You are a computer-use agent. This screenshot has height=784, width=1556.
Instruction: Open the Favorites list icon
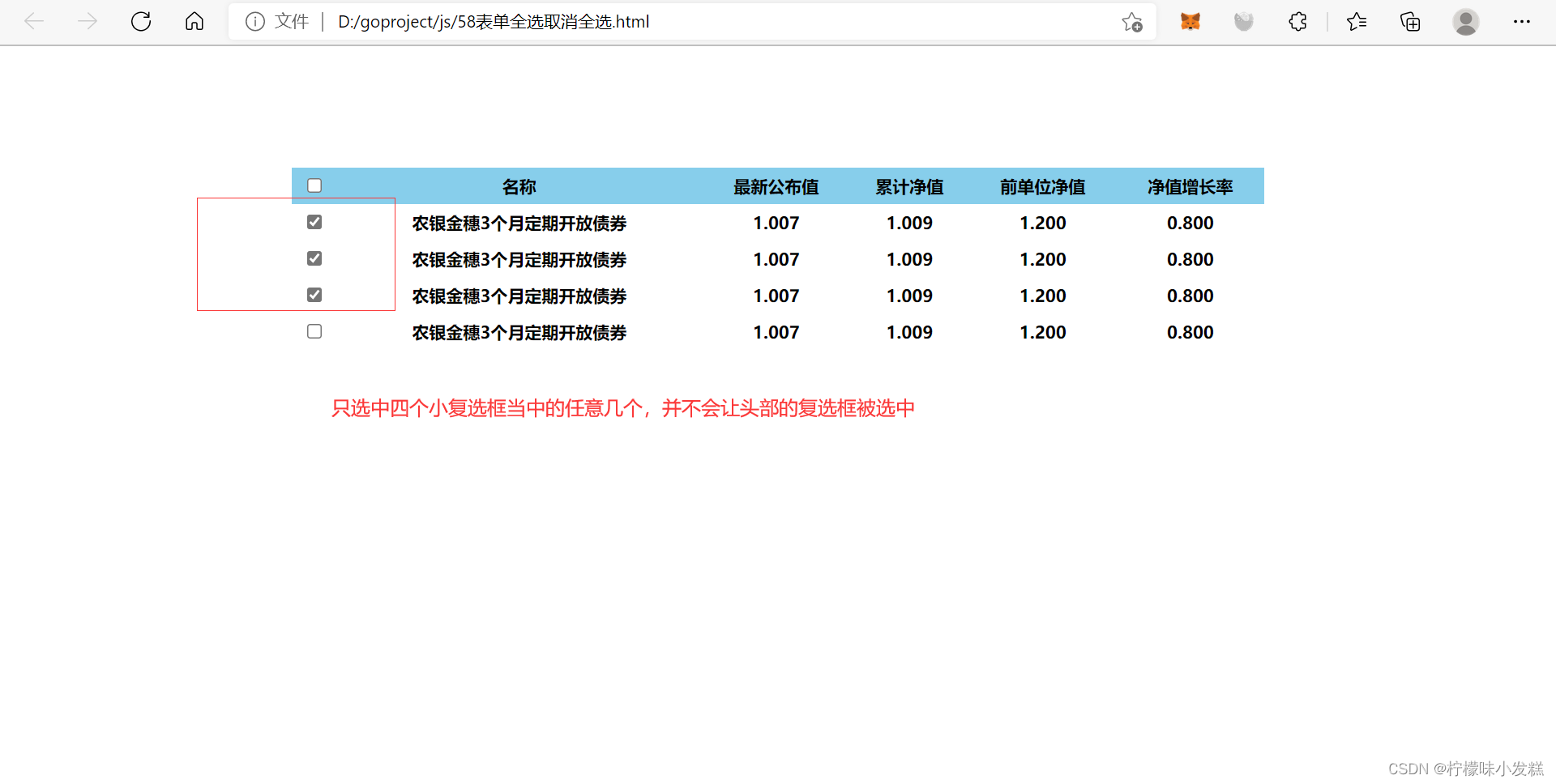click(x=1357, y=22)
